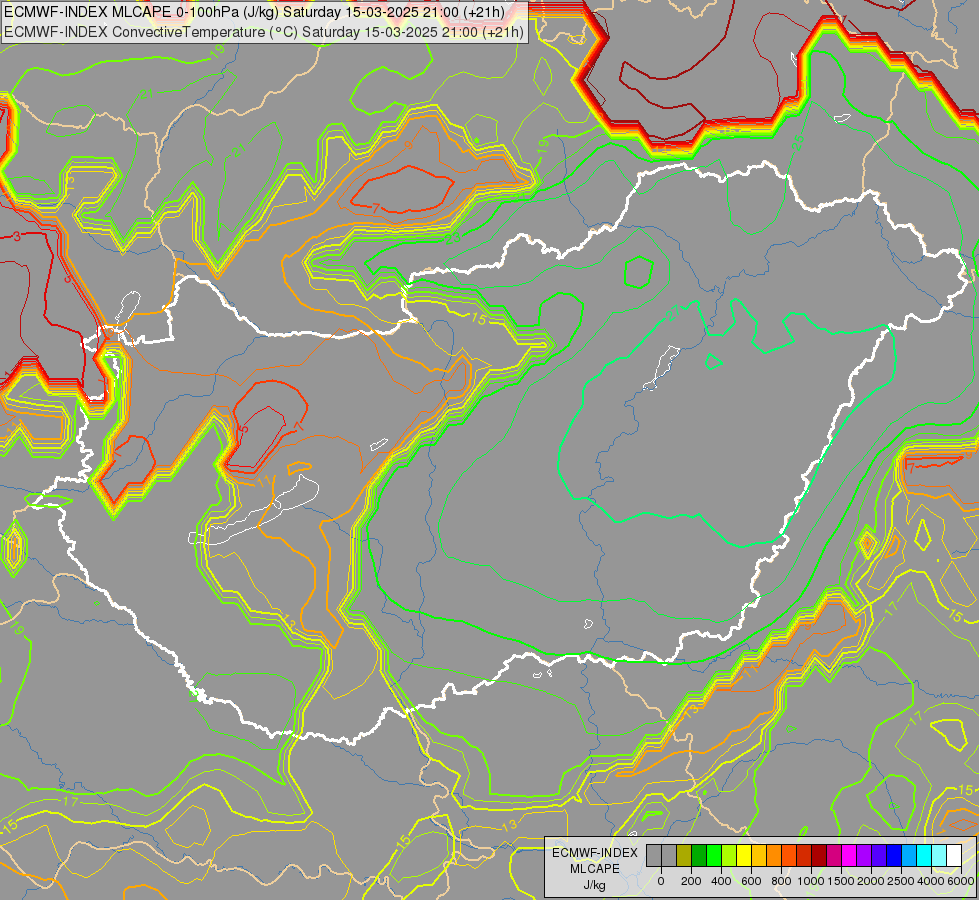
Task: Select the dark green legend swatch
Action: 699,856
